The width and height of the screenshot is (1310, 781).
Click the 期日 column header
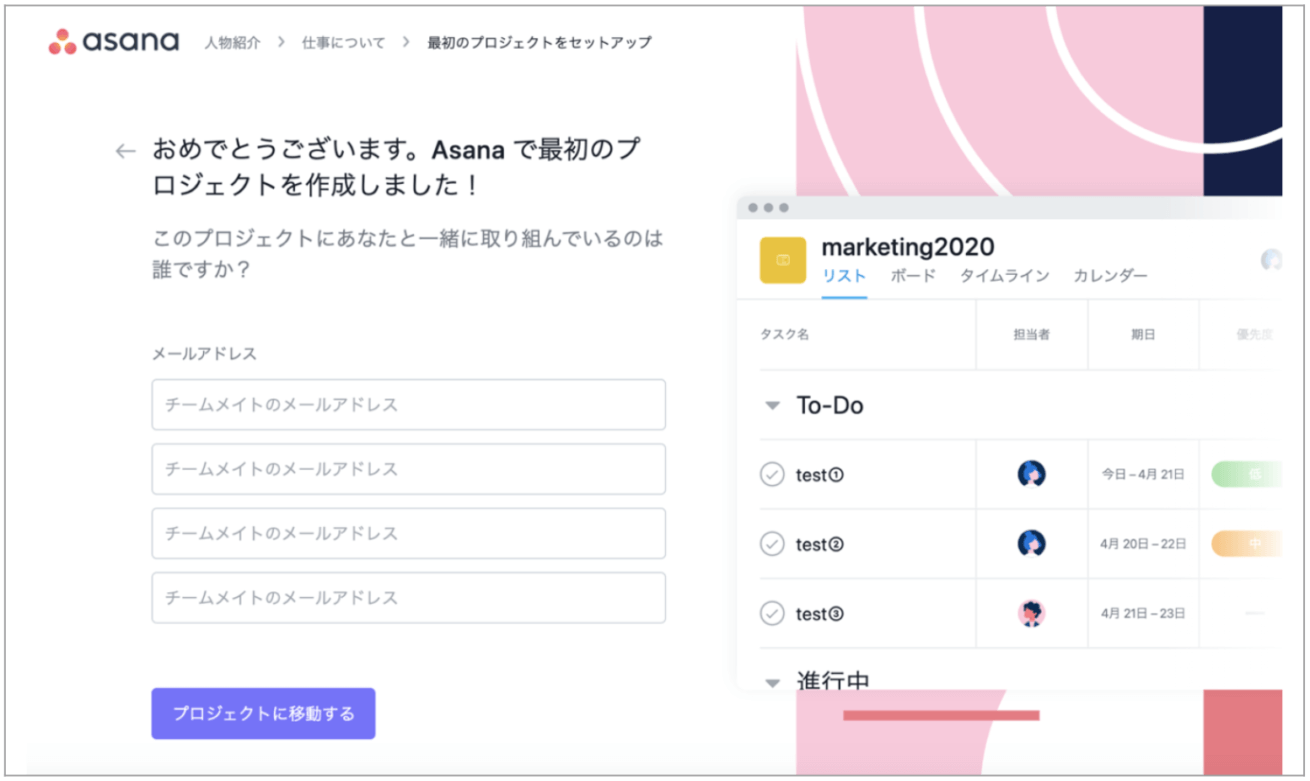[1143, 335]
